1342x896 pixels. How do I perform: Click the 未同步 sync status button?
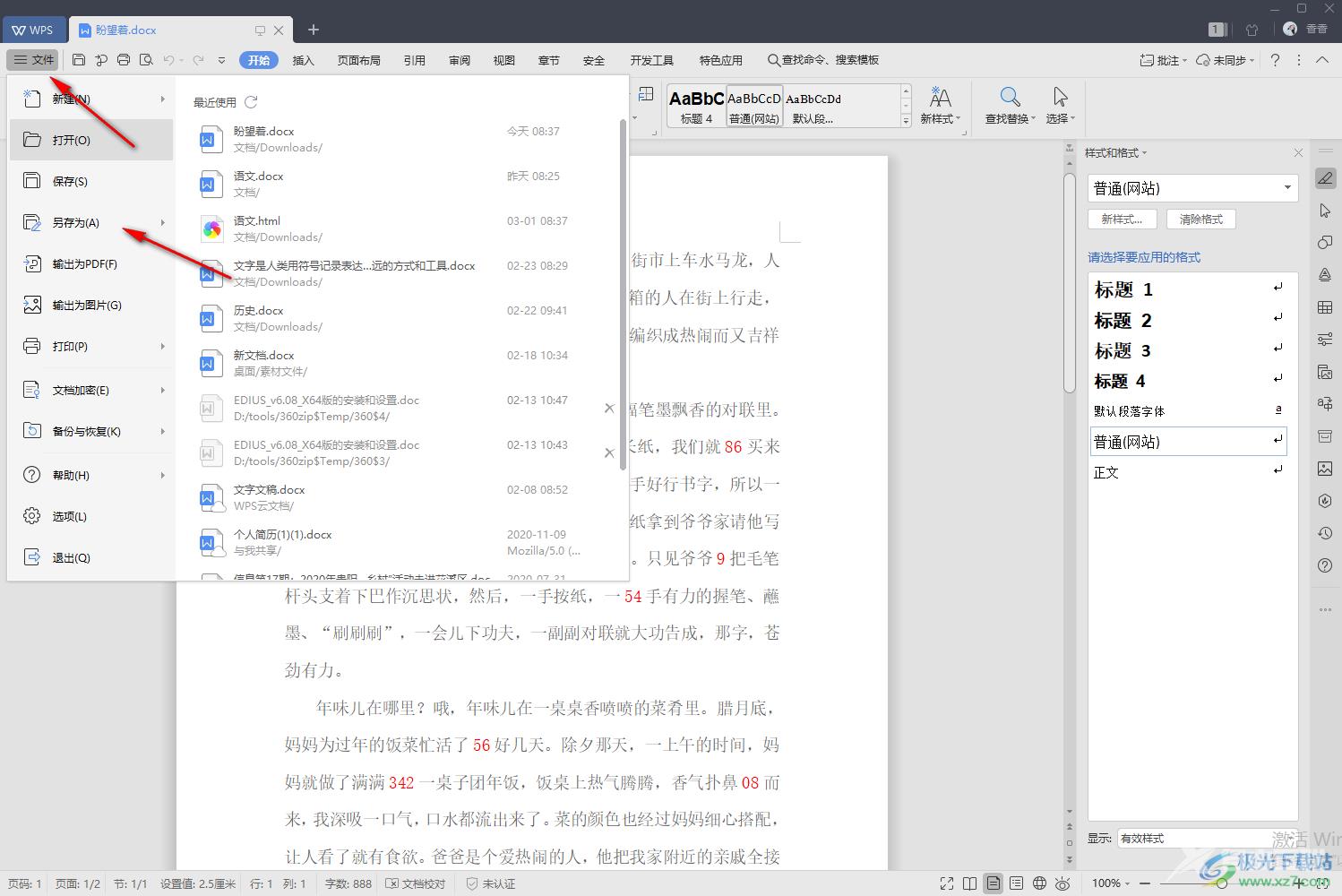point(1225,60)
